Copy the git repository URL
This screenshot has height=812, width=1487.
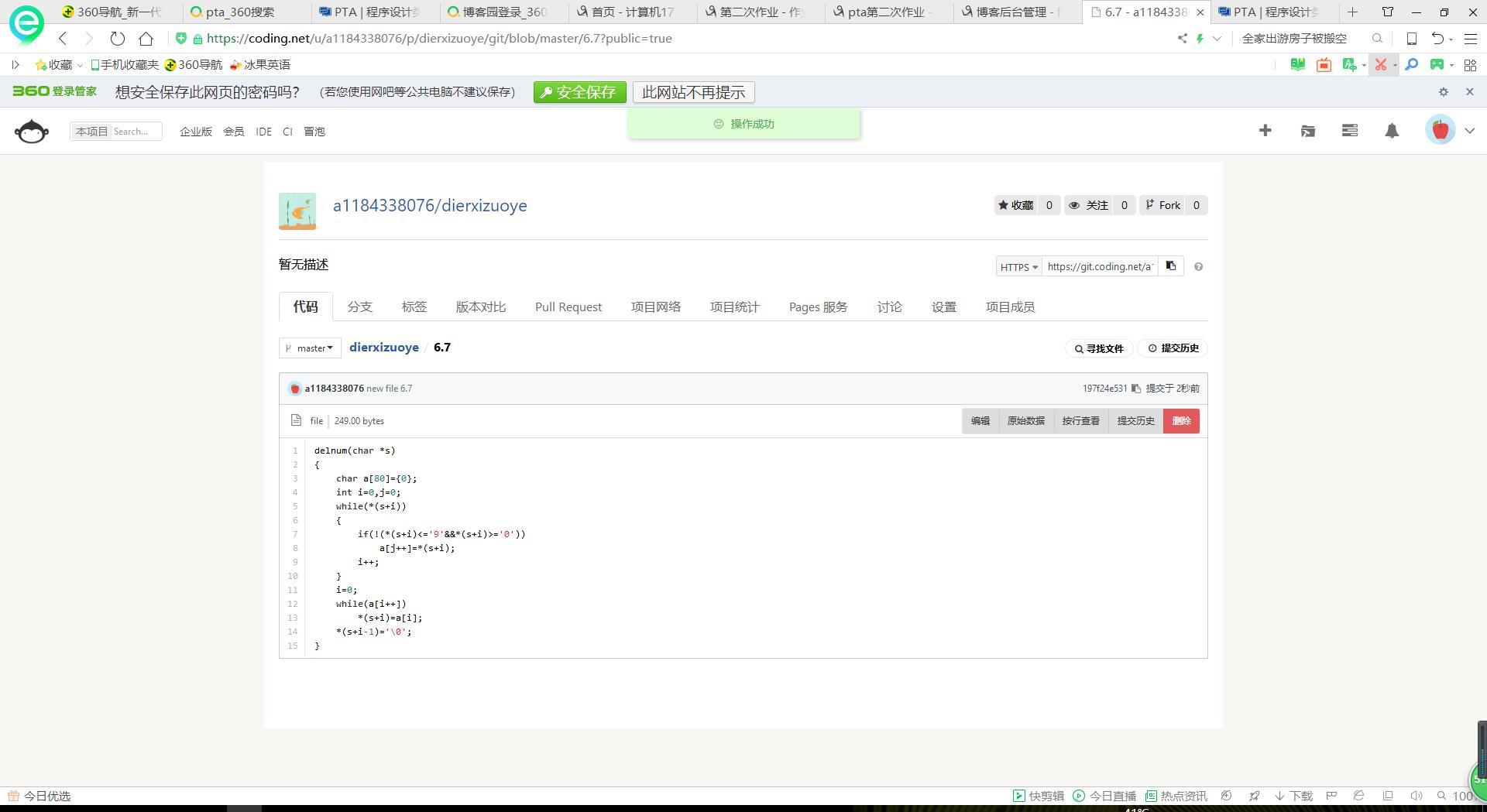[1171, 266]
